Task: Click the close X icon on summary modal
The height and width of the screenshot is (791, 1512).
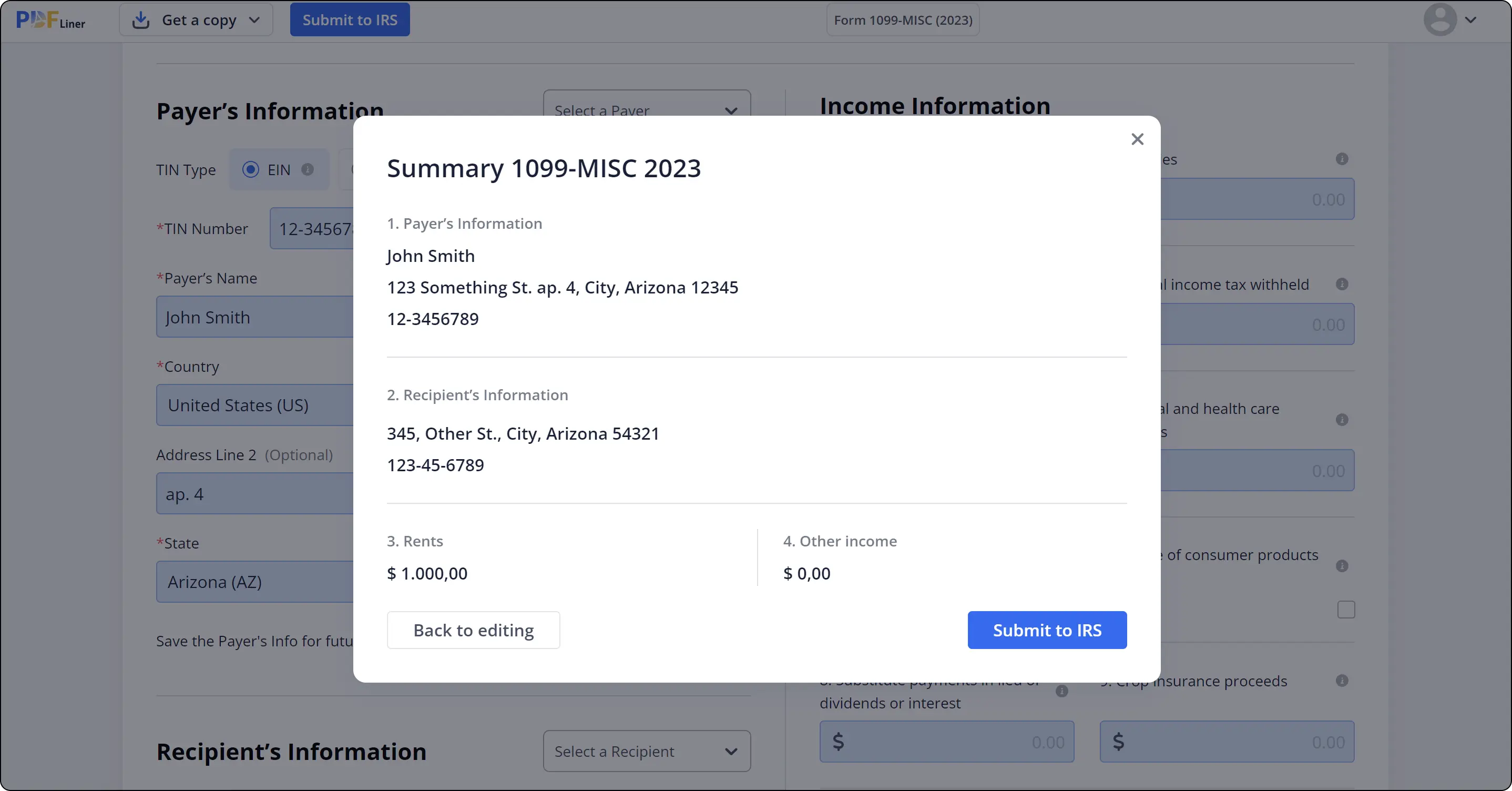Action: 1137,139
